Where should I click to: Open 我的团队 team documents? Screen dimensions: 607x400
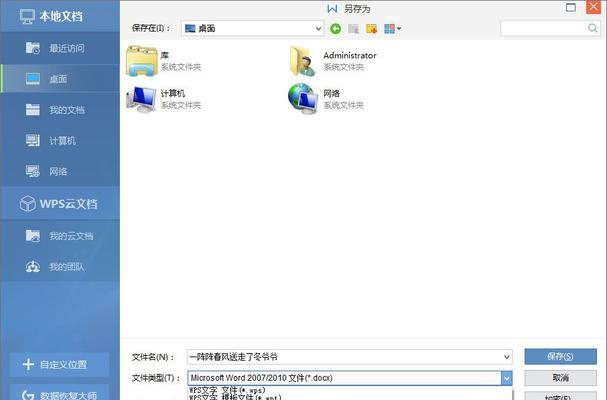[60, 266]
